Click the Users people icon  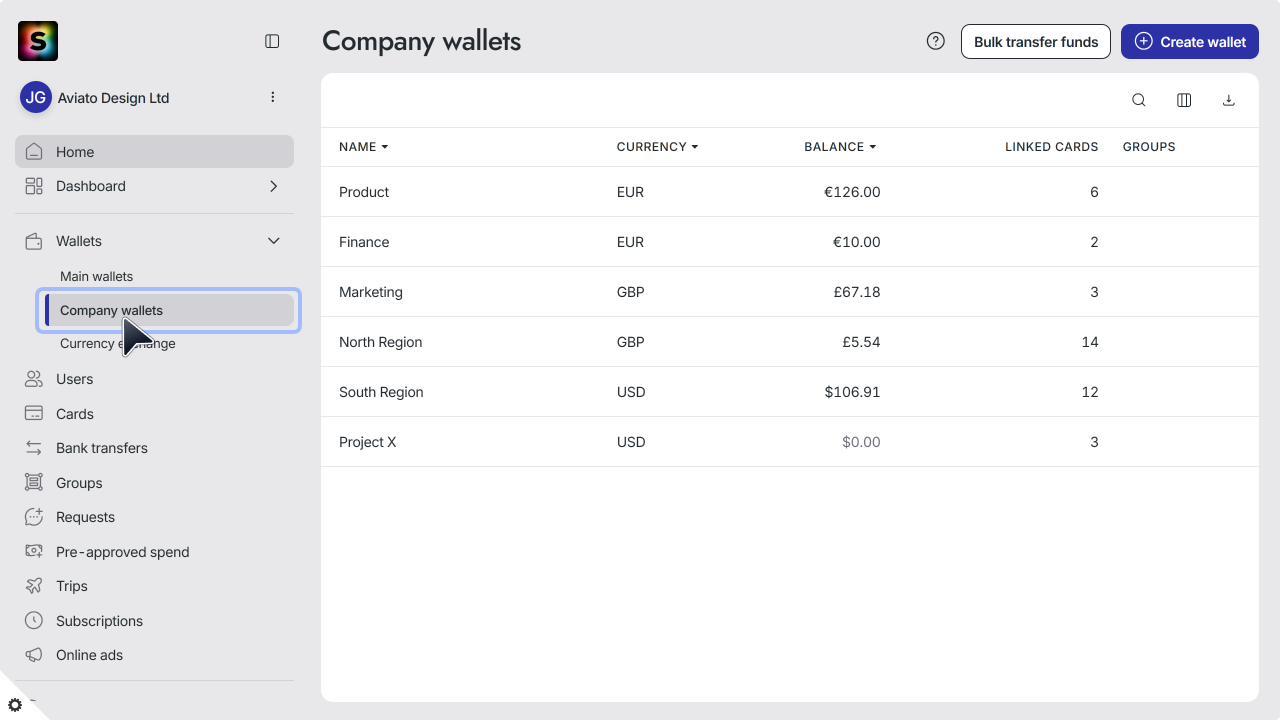point(34,379)
